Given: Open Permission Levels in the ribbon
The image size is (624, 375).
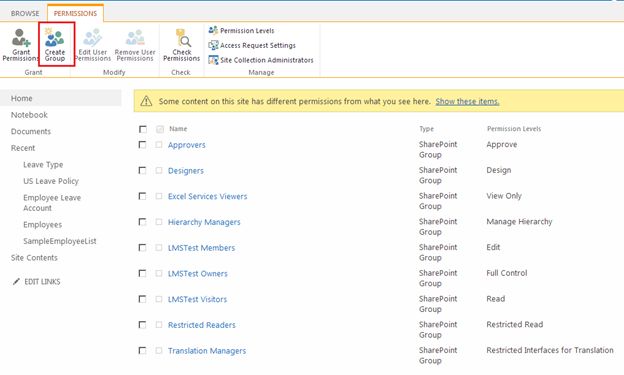Looking at the screenshot, I should pyautogui.click(x=241, y=31).
